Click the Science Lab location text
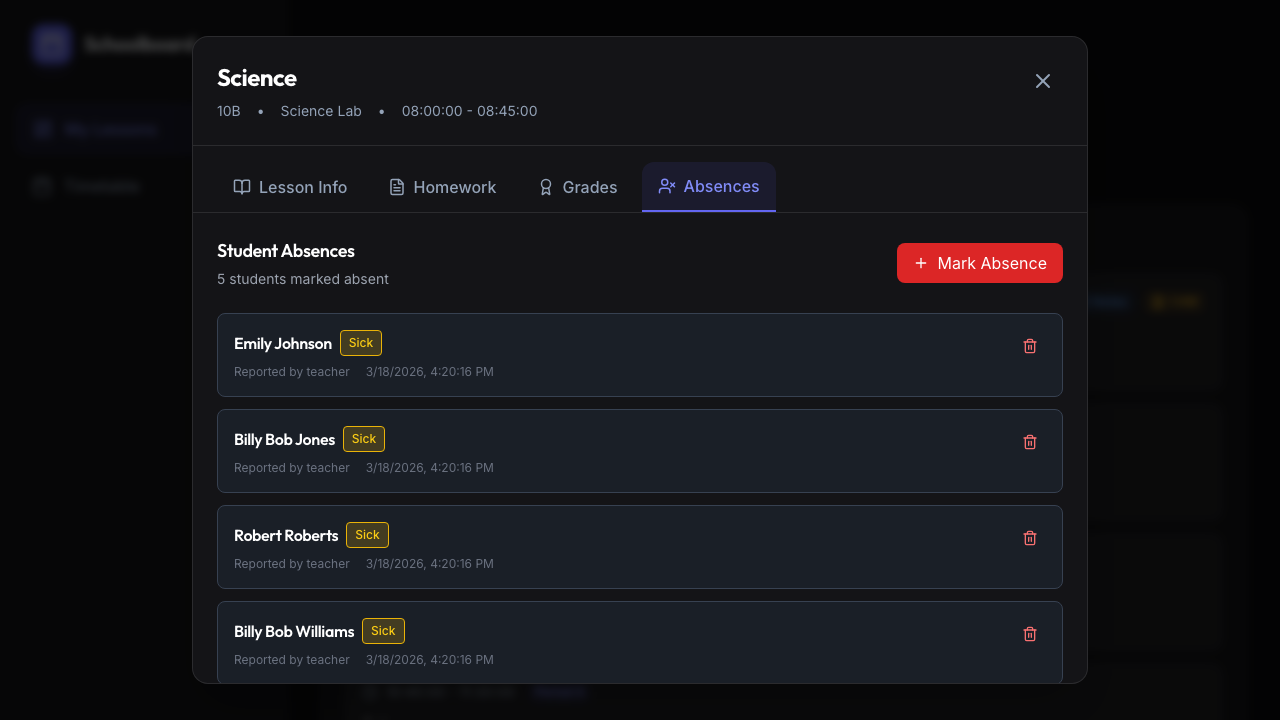This screenshot has width=1280, height=720. point(321,111)
